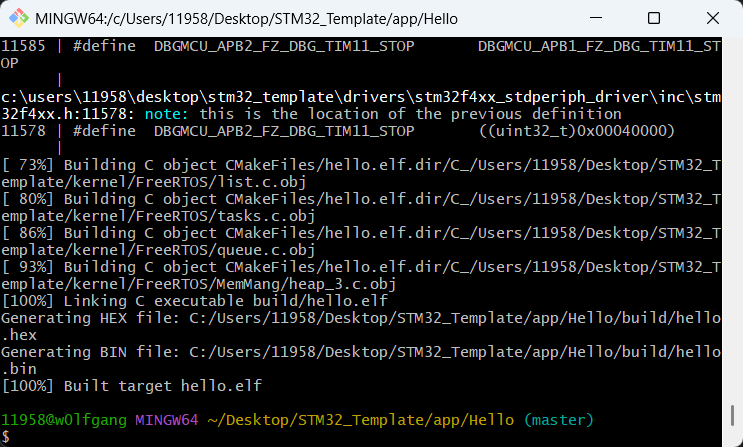Image resolution: width=743 pixels, height=447 pixels.
Task: Click the "Generating BIN file" output line
Action: coord(300,351)
